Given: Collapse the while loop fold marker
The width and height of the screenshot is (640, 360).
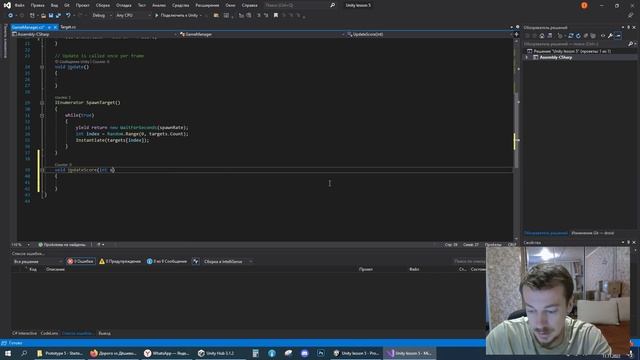Looking at the screenshot, I should pyautogui.click(x=42, y=116).
